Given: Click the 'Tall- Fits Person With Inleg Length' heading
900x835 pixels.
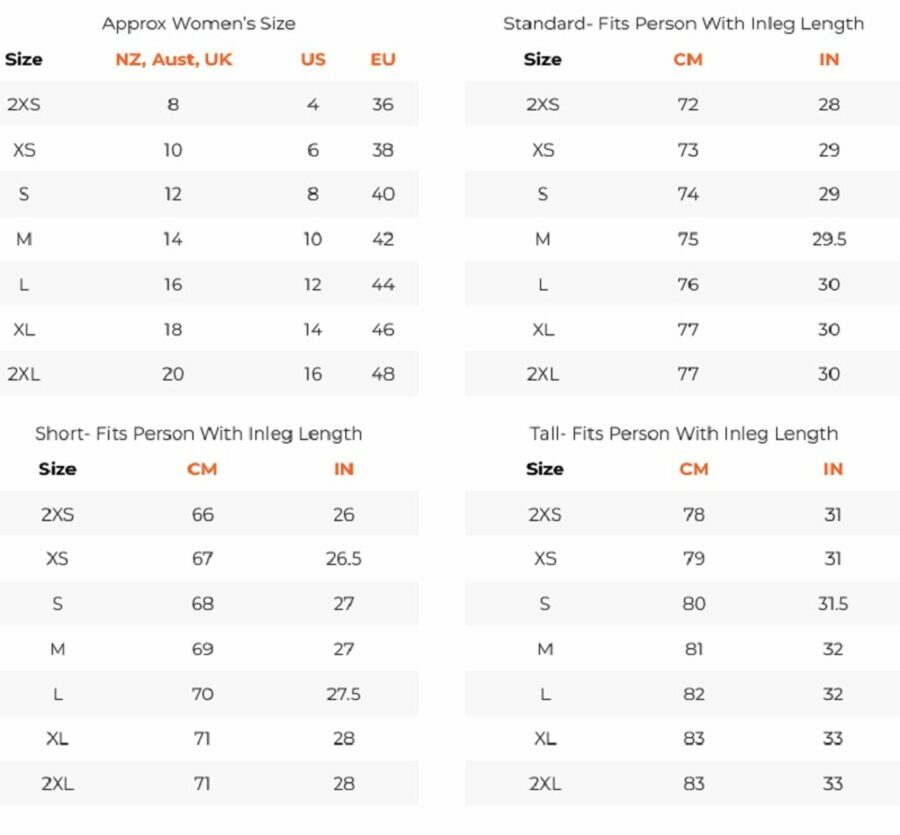Looking at the screenshot, I should (684, 433).
